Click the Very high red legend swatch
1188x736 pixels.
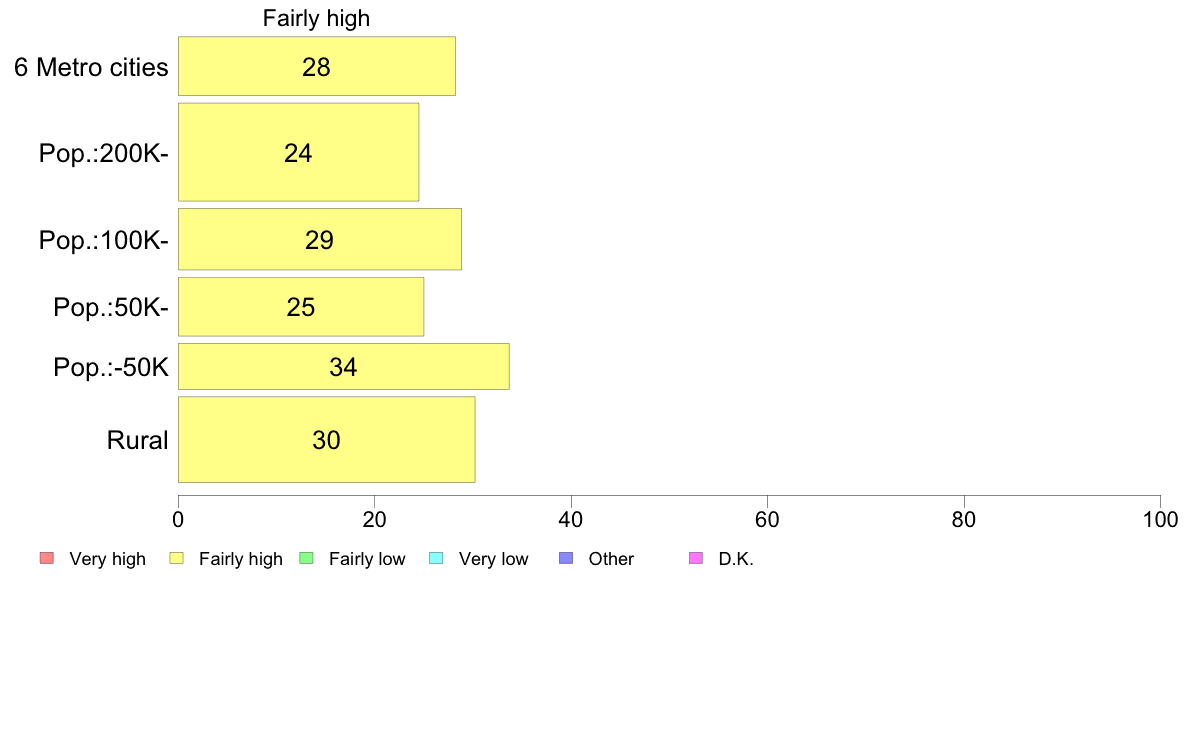pos(47,559)
